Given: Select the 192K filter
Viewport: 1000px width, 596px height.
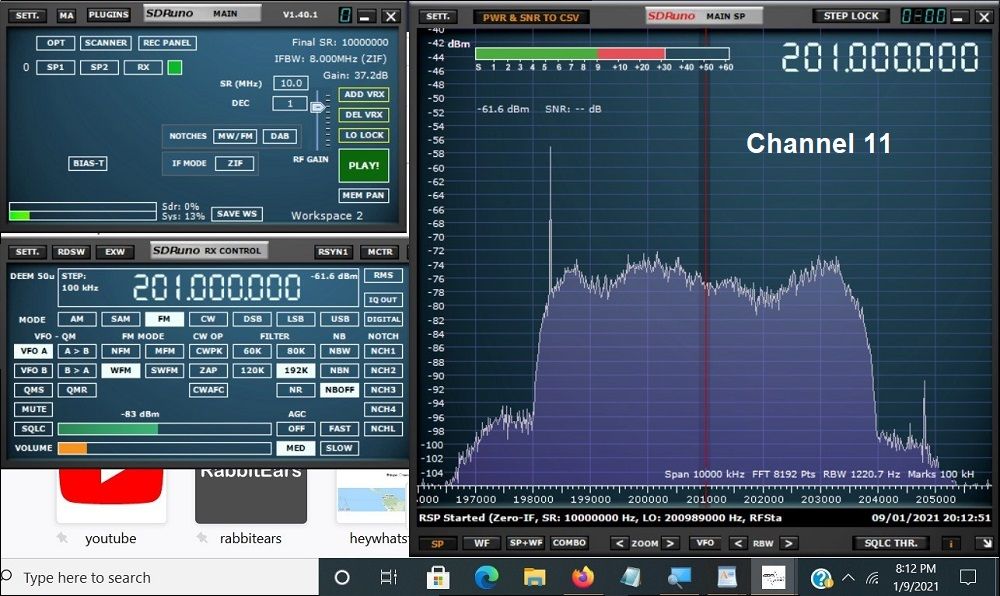Looking at the screenshot, I should [296, 370].
